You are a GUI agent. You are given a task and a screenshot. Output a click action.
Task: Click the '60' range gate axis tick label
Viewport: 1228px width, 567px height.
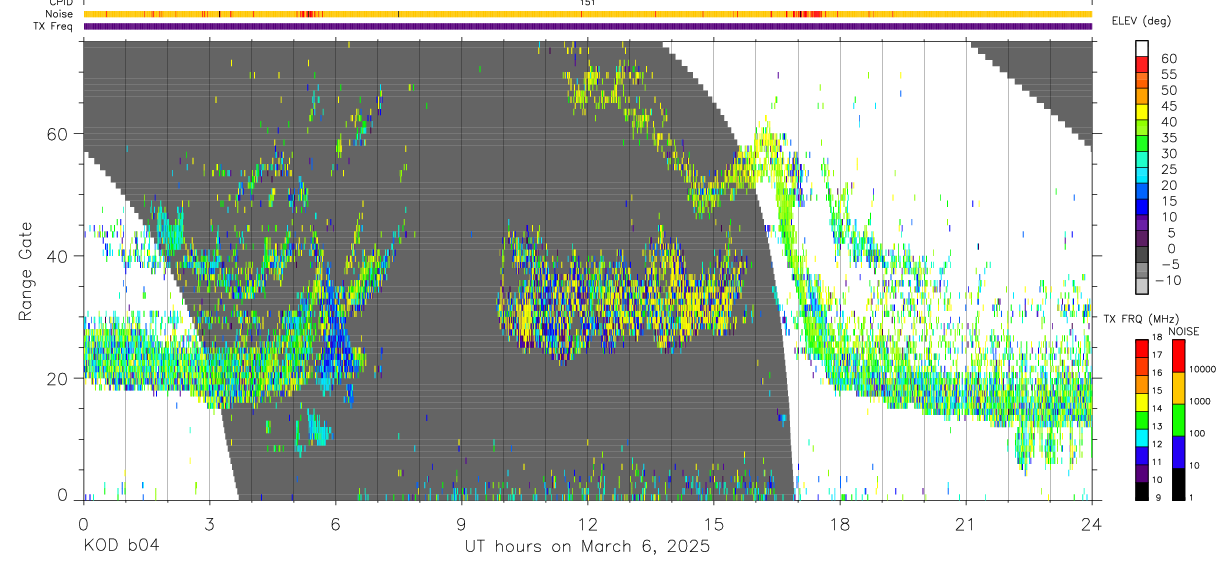58,133
